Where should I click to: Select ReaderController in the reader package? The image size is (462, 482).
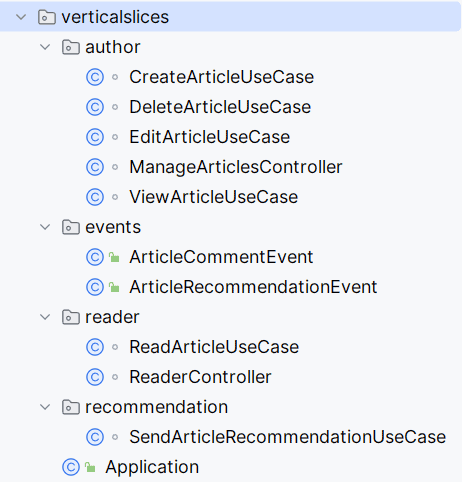click(x=200, y=377)
